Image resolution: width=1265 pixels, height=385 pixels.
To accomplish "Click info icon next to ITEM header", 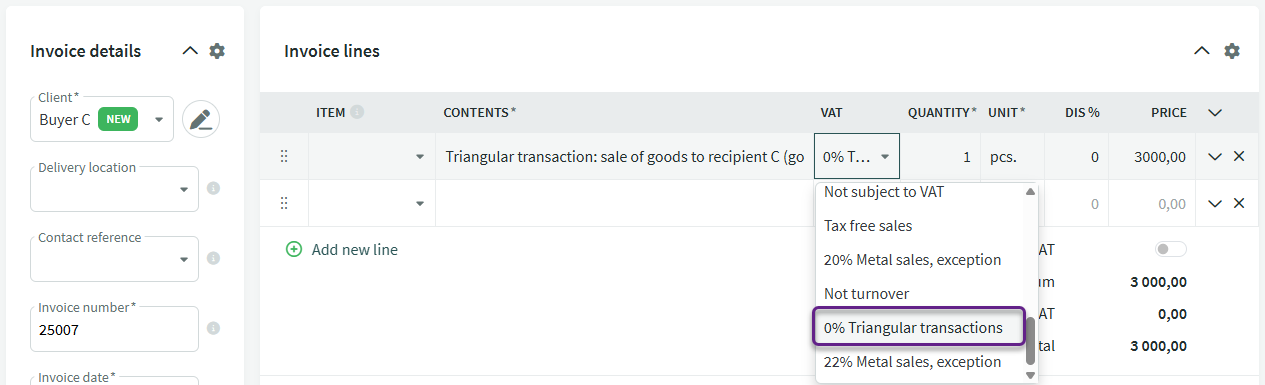I will click(x=357, y=112).
